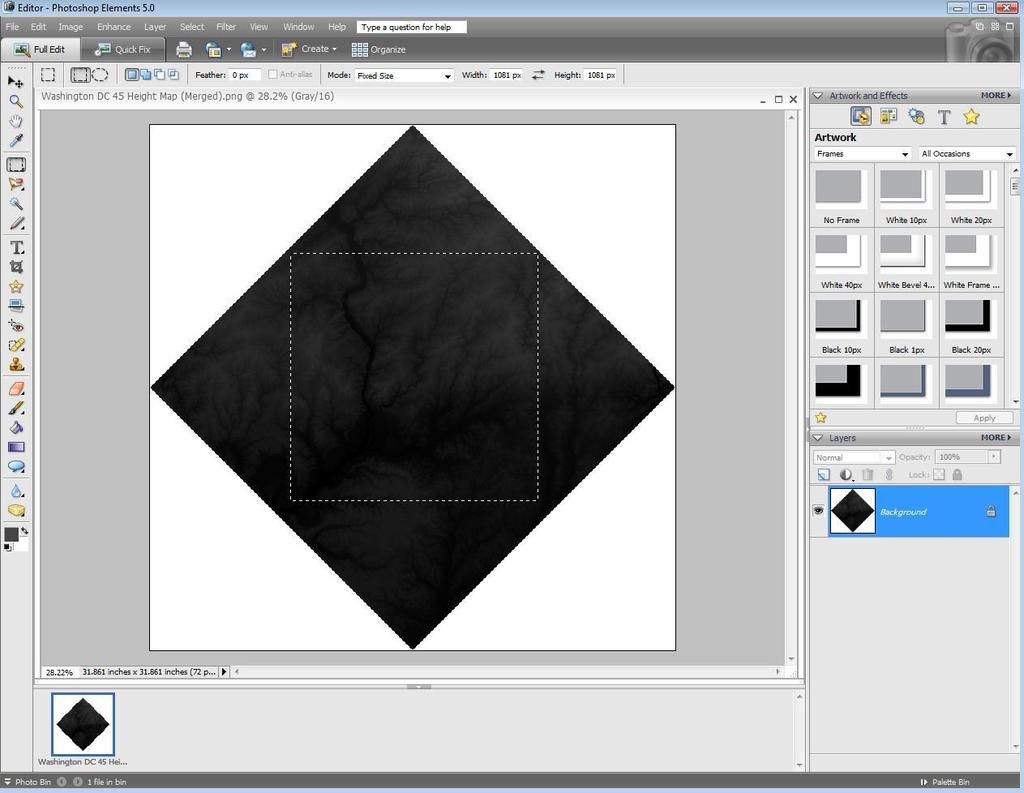
Task: Click the Organize button
Action: pos(379,49)
